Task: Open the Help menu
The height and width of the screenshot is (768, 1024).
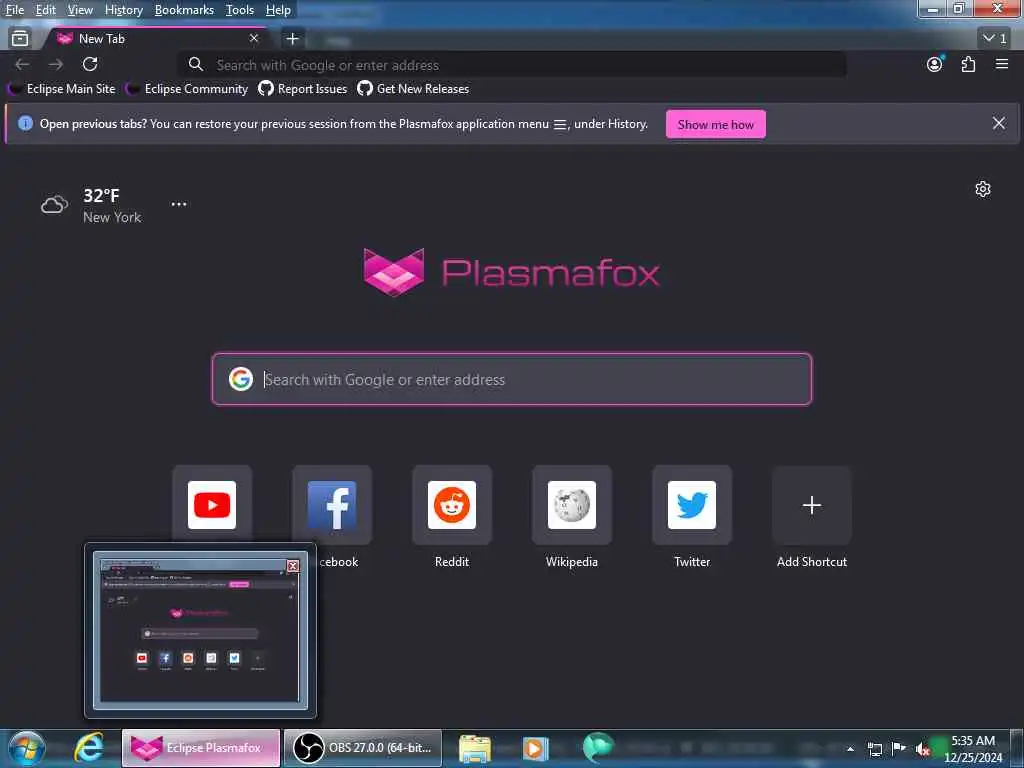Action: point(278,10)
